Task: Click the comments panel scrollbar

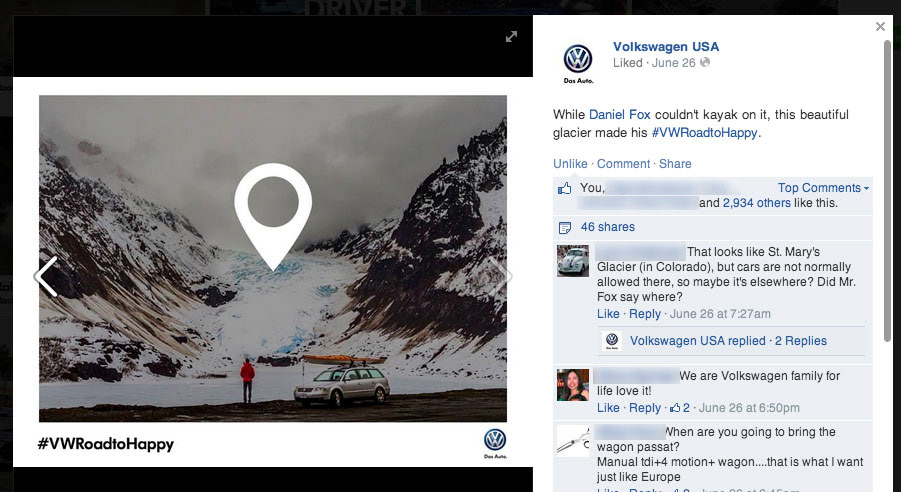Action: pos(888,190)
